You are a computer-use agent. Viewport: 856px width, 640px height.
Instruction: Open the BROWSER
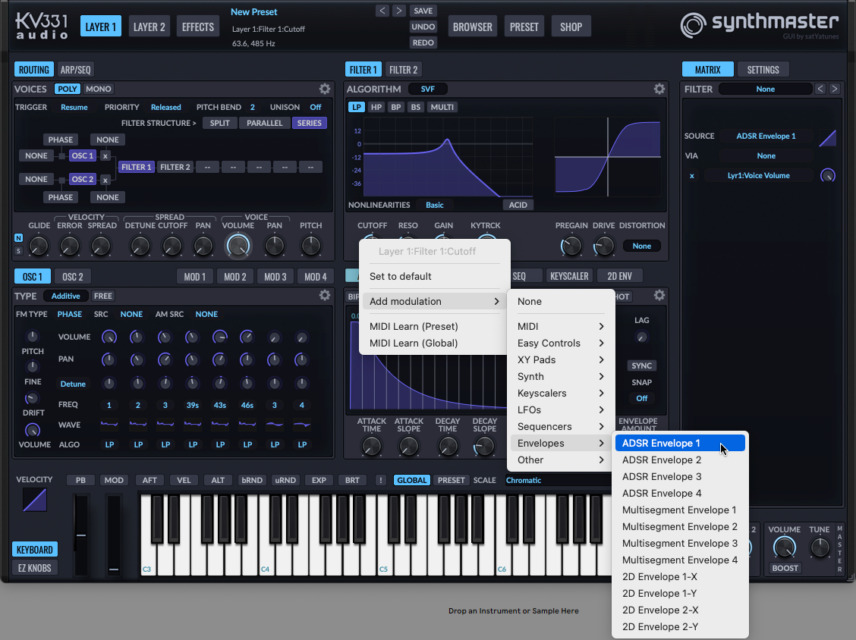coord(472,27)
